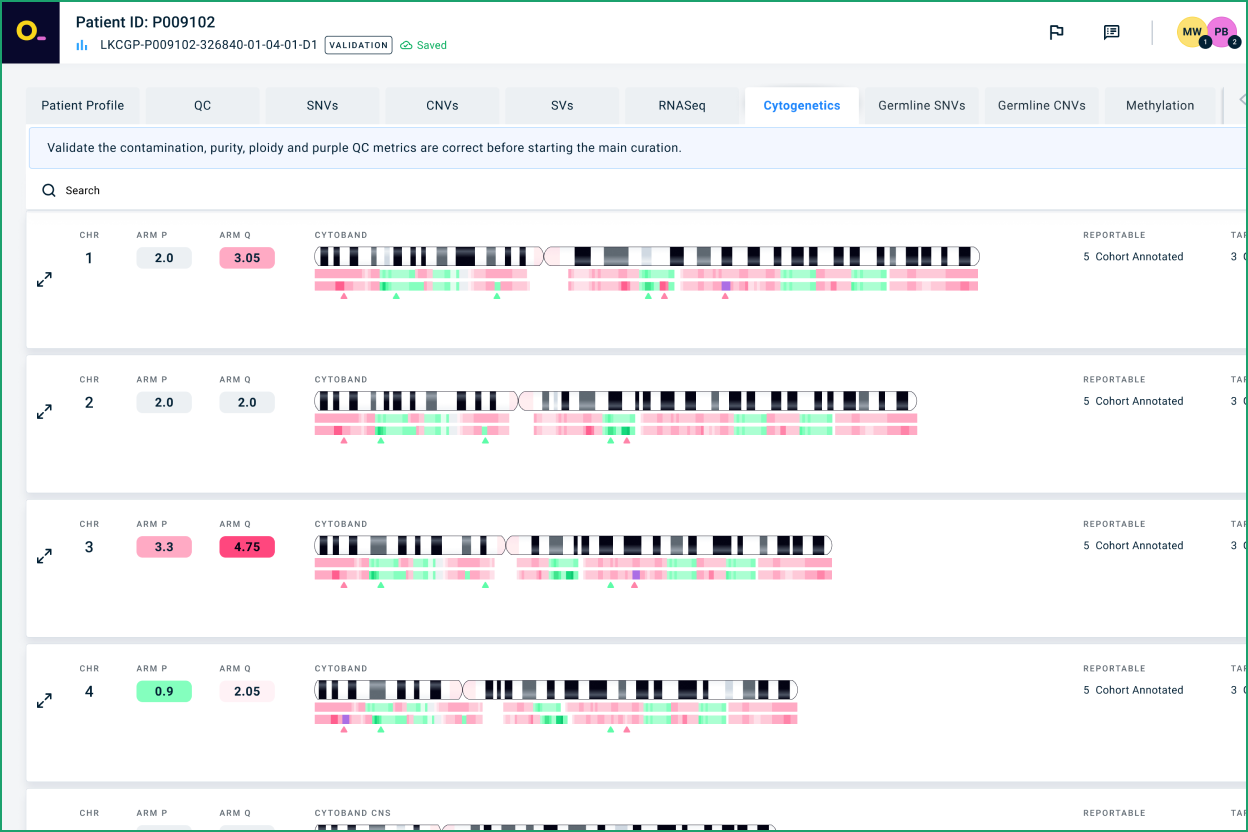1248x832 pixels.
Task: Click chromosome 3 cytoband ideogram
Action: [573, 545]
